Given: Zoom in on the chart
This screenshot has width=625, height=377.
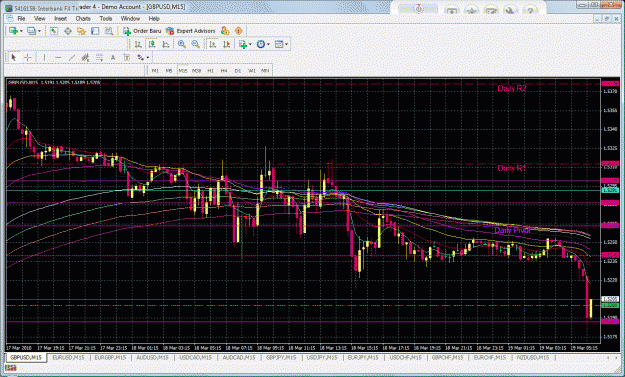Looking at the screenshot, I should tap(181, 44).
